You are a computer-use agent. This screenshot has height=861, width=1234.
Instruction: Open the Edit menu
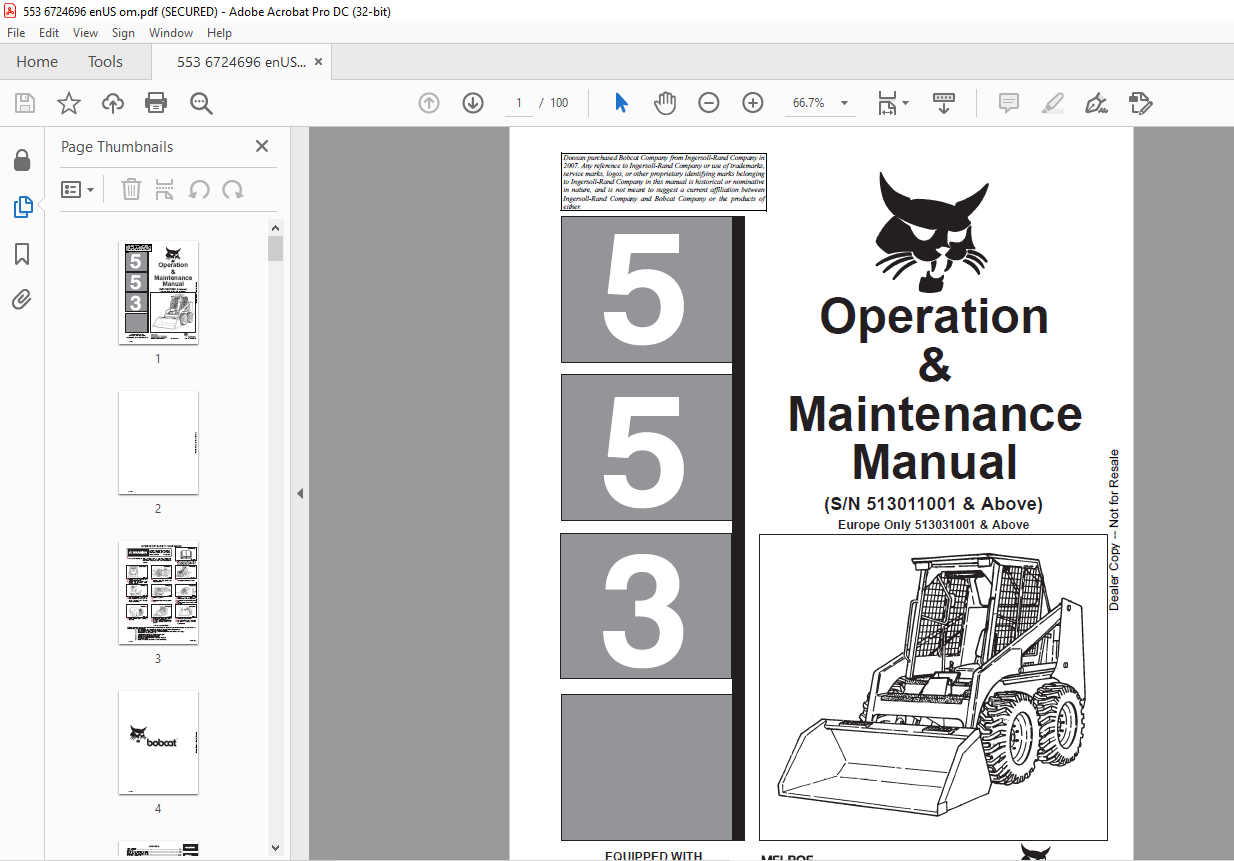[x=49, y=33]
